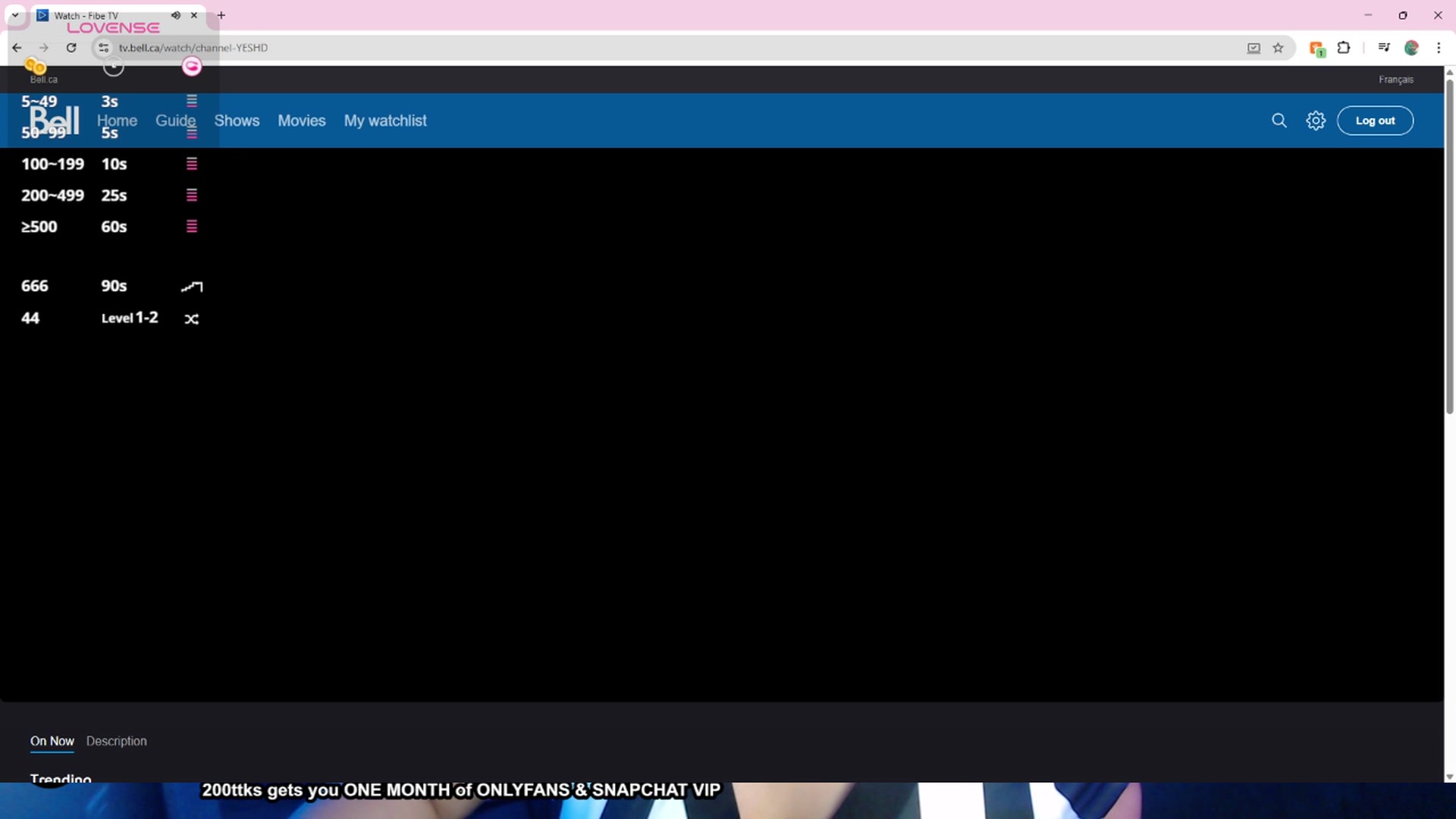Open the Guide menu item

(175, 121)
